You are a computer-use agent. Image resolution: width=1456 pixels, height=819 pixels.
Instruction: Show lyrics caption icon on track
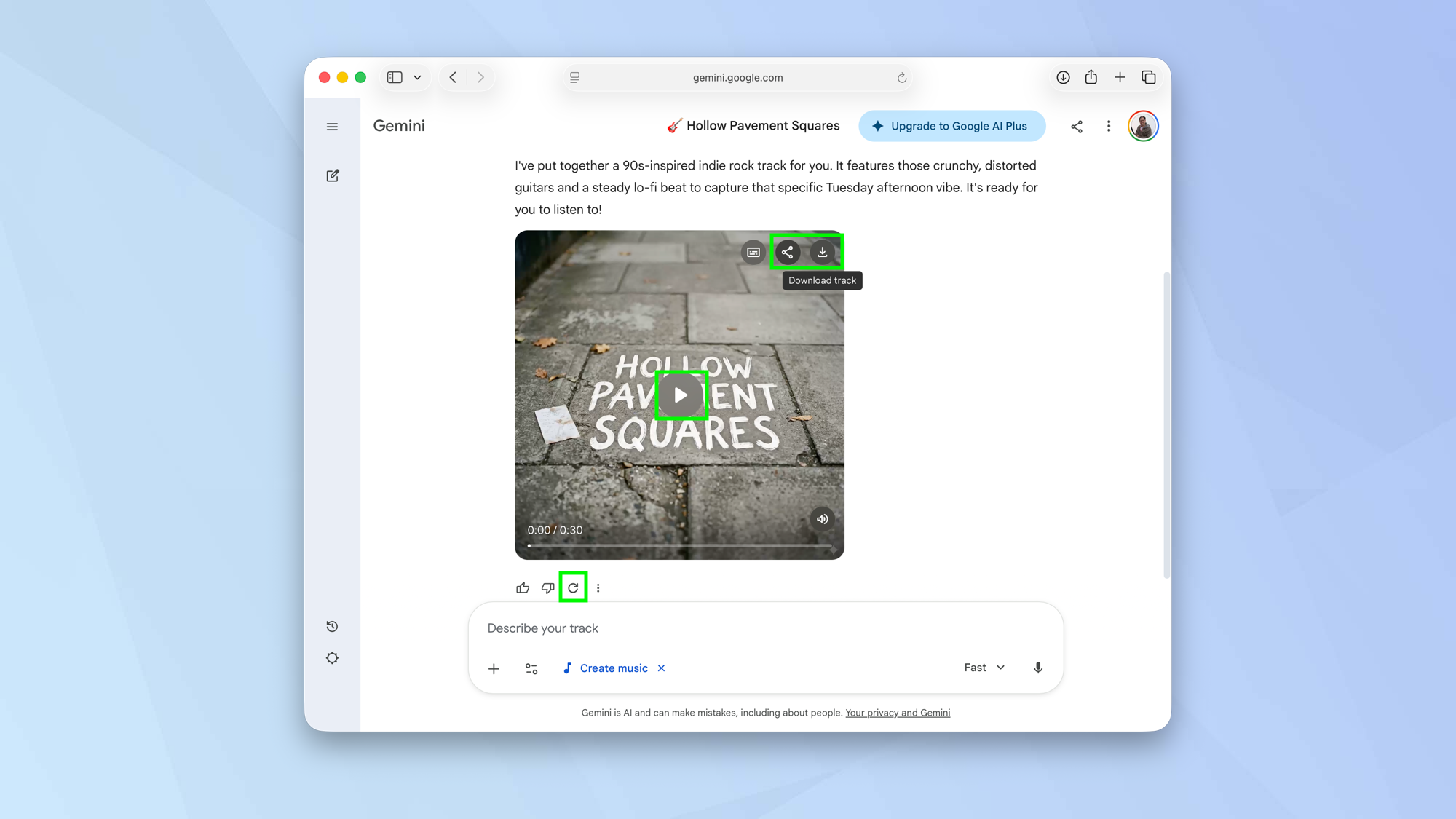point(753,252)
